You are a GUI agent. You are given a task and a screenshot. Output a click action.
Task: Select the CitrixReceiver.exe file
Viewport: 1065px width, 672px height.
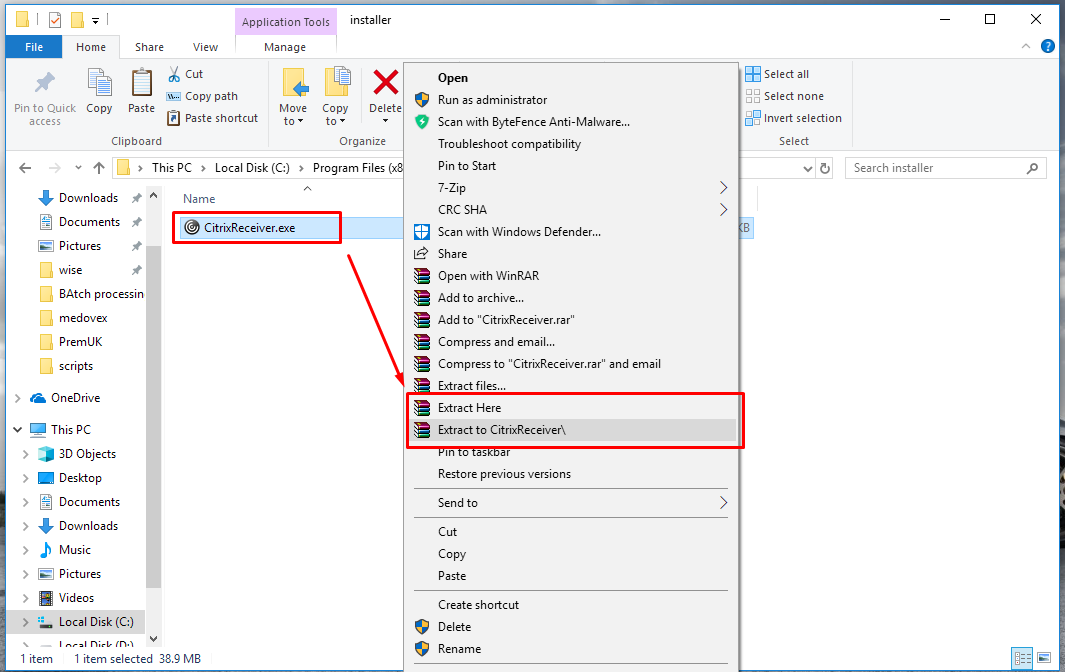coord(249,228)
